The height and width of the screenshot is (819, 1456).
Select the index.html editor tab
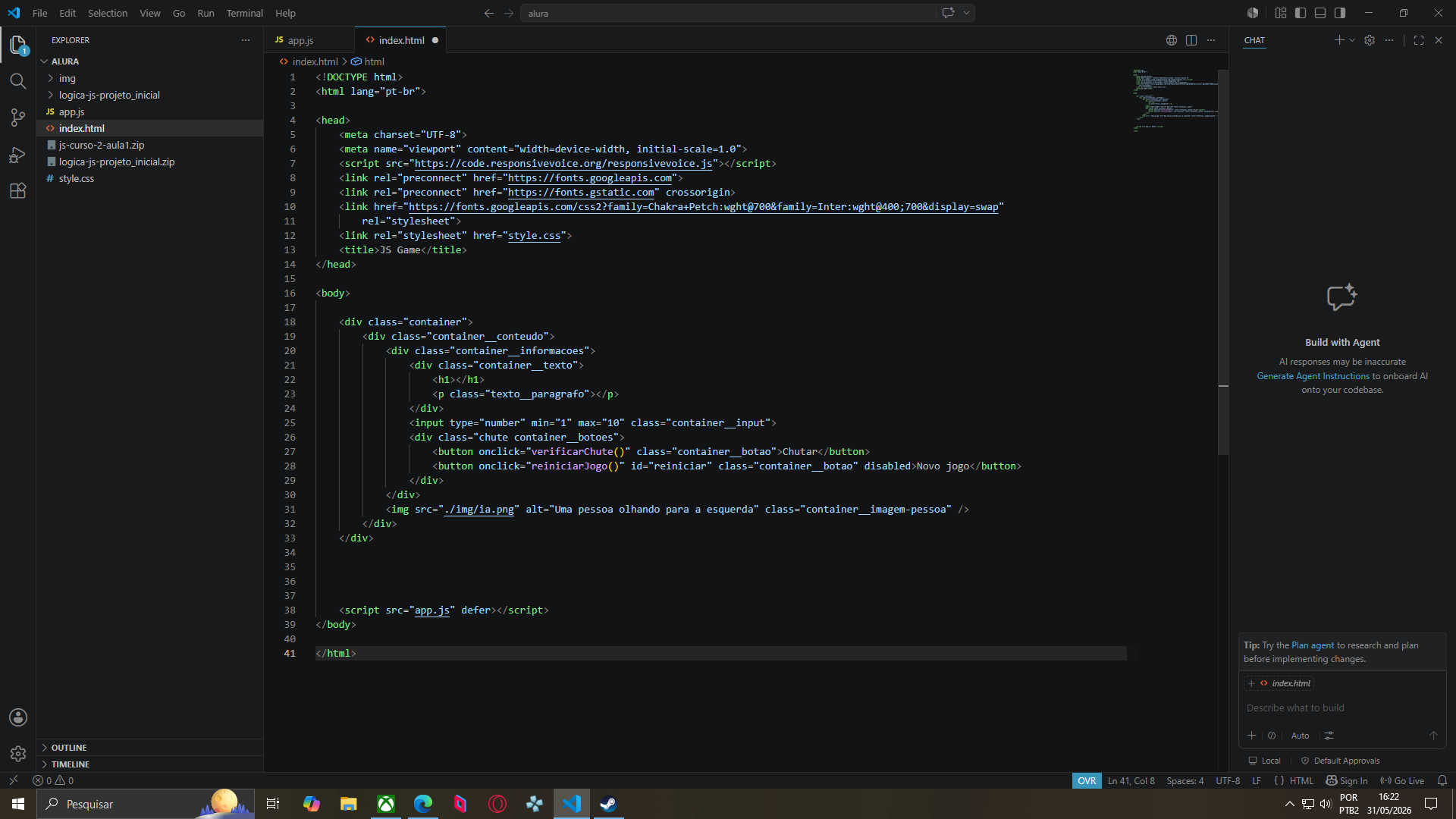(401, 40)
